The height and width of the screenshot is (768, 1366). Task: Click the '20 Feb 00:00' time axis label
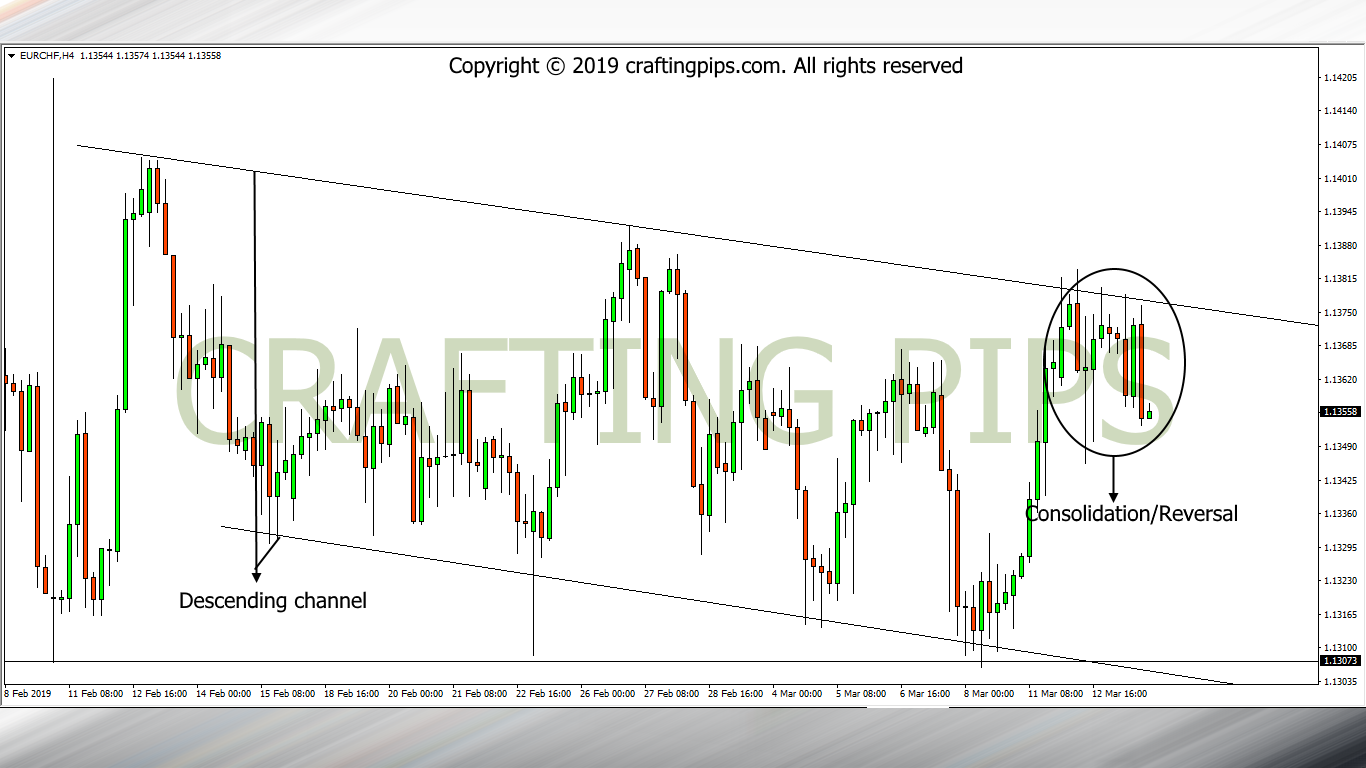416,693
